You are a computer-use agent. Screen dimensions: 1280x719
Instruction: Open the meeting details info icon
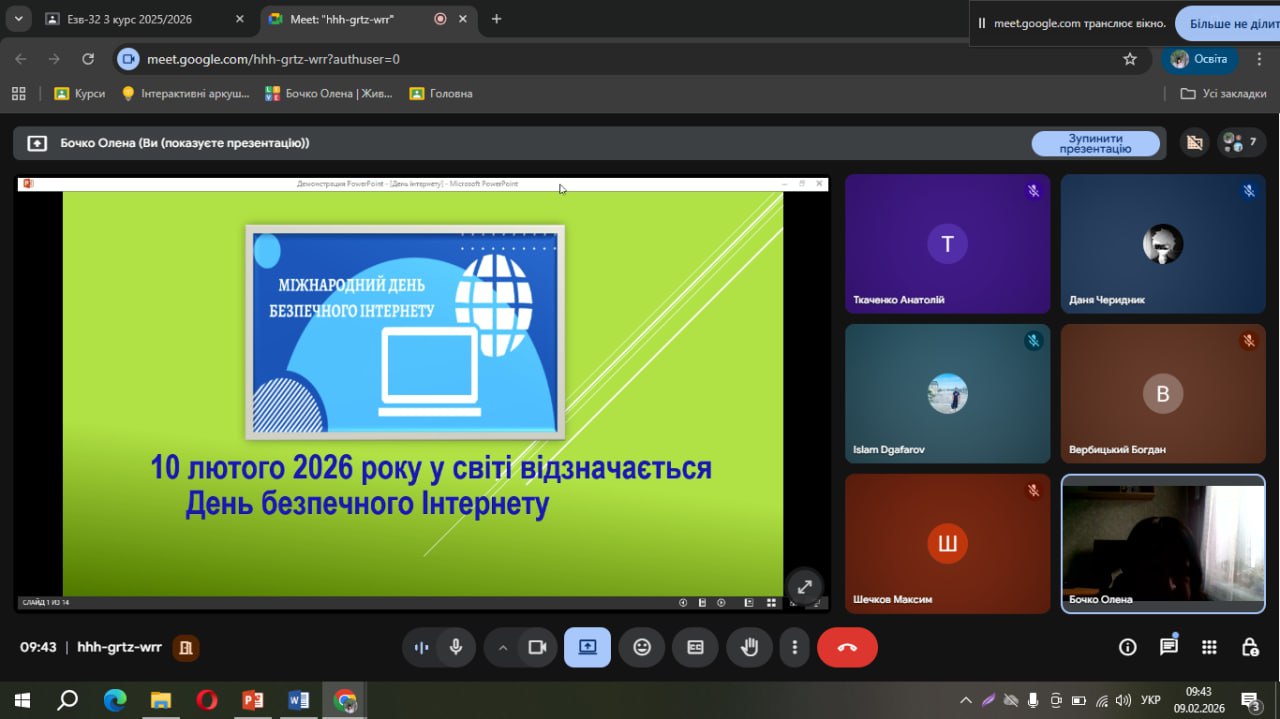(1127, 647)
